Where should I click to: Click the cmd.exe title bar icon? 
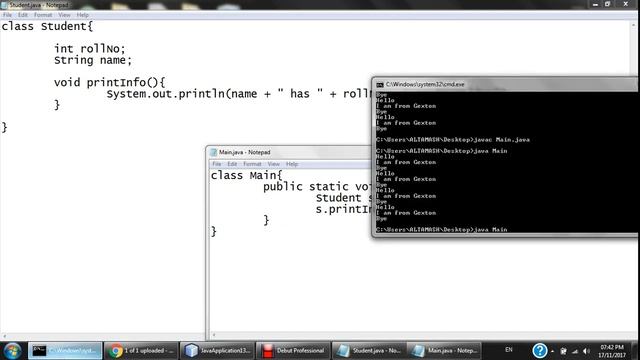click(x=380, y=84)
